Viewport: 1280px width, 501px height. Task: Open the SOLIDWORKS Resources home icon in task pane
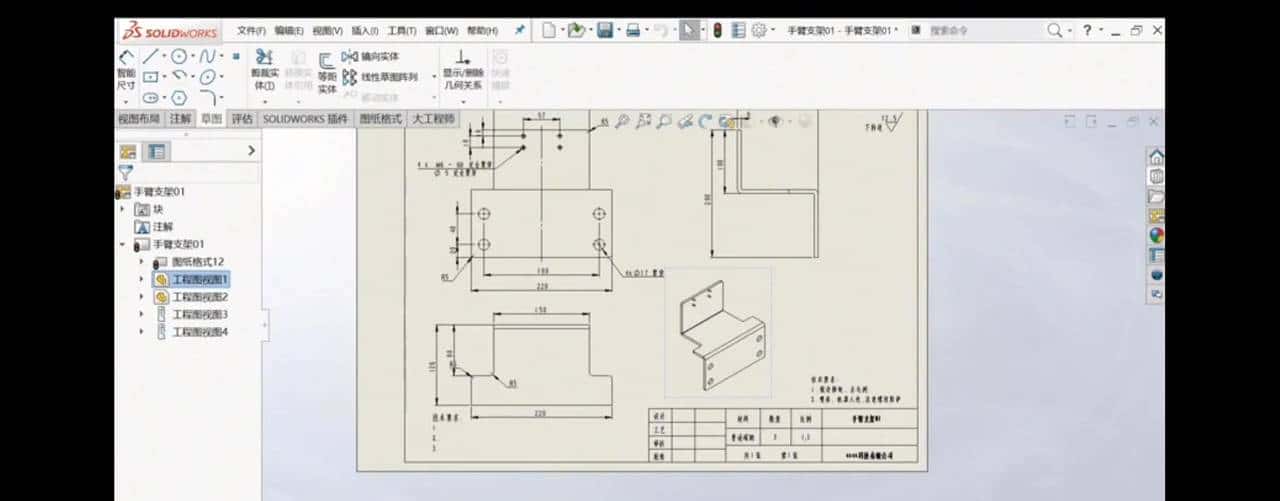coord(1156,157)
